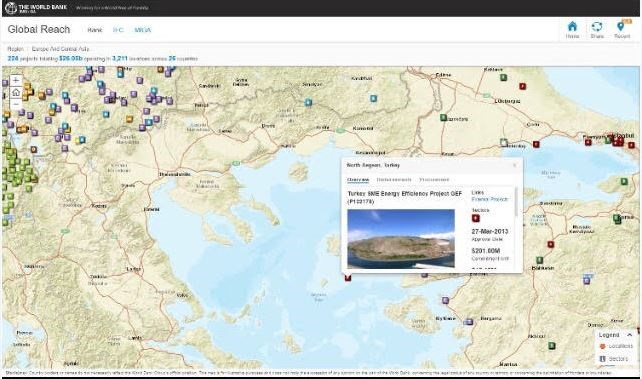
Task: Click the World Bank logo
Action: 36,8
